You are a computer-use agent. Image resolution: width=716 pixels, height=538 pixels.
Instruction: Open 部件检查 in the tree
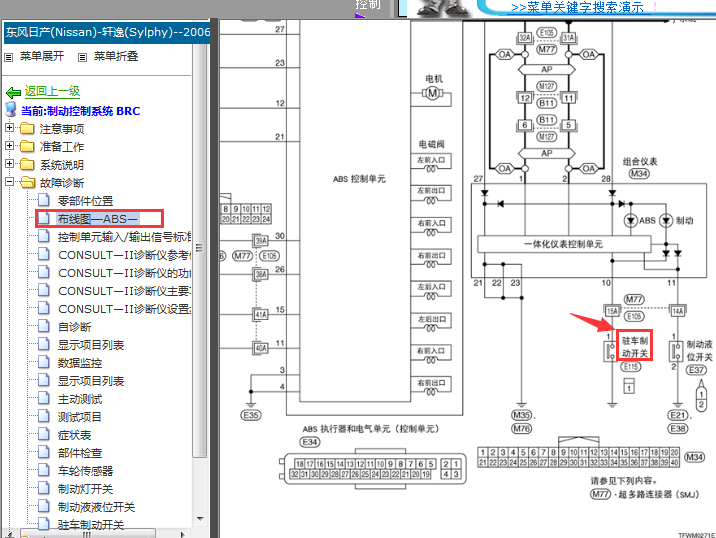(x=80, y=453)
